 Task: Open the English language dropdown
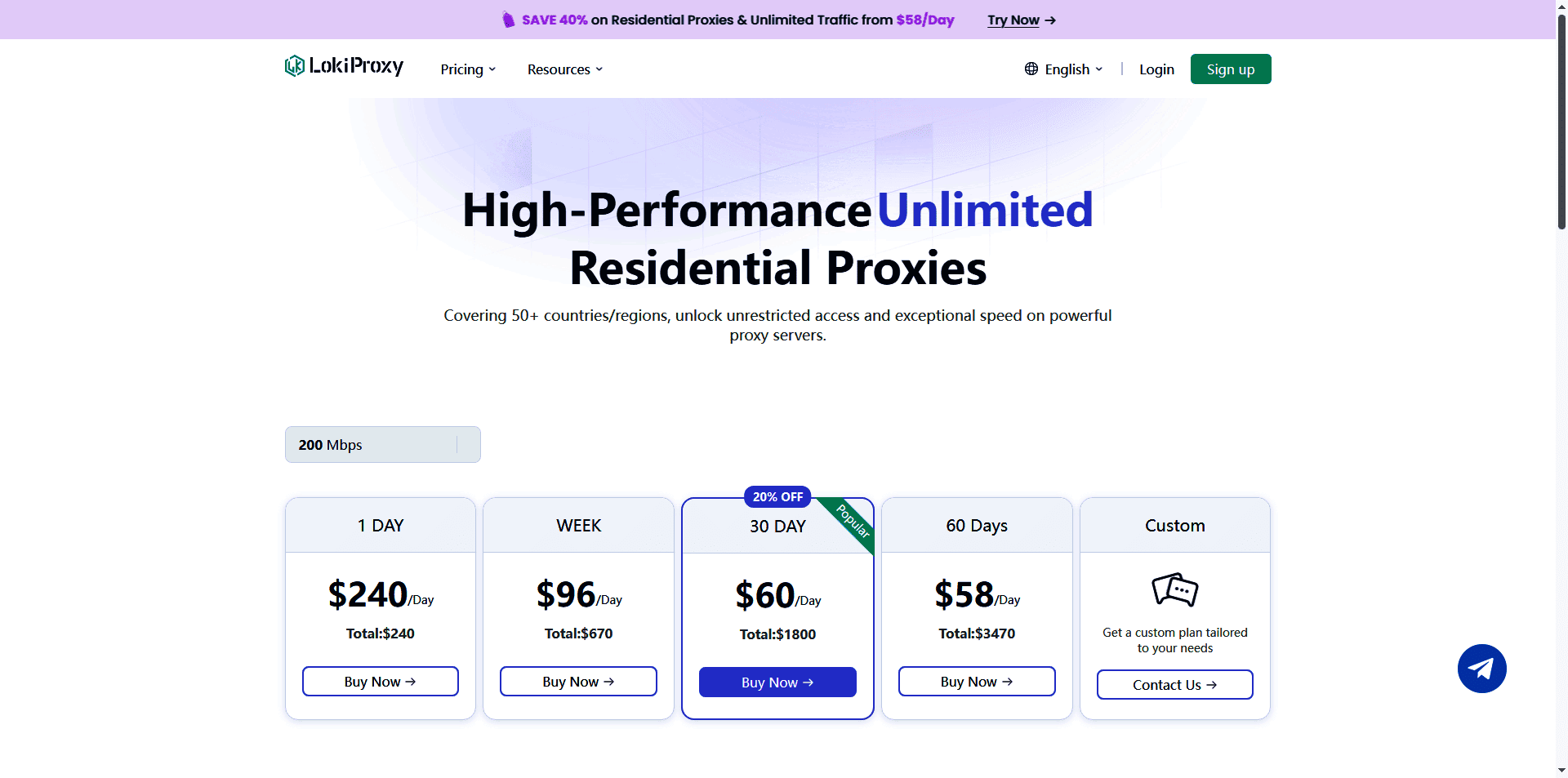coord(1073,69)
